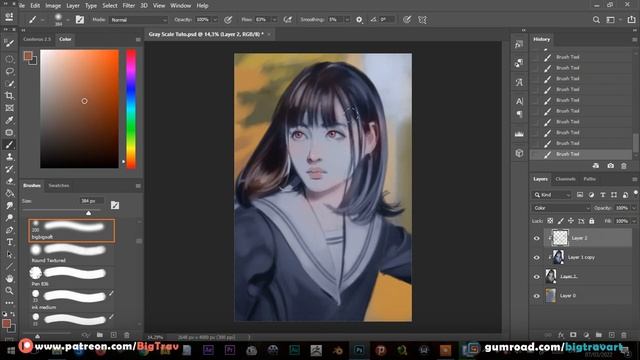The image size is (640, 360).
Task: Open the layer Kind filter dropdown
Action: pyautogui.click(x=552, y=195)
